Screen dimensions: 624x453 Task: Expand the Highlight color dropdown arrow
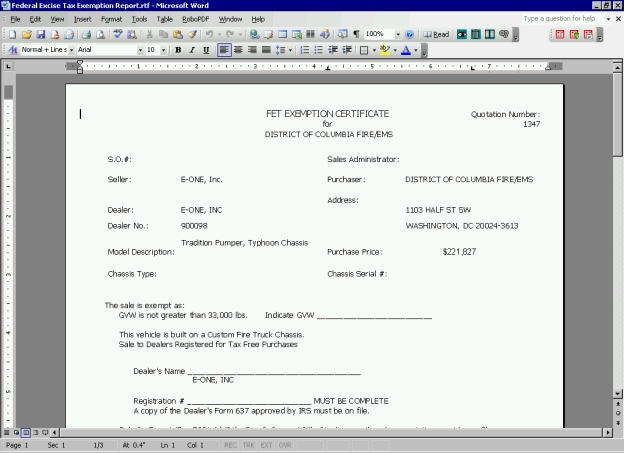pyautogui.click(x=395, y=50)
